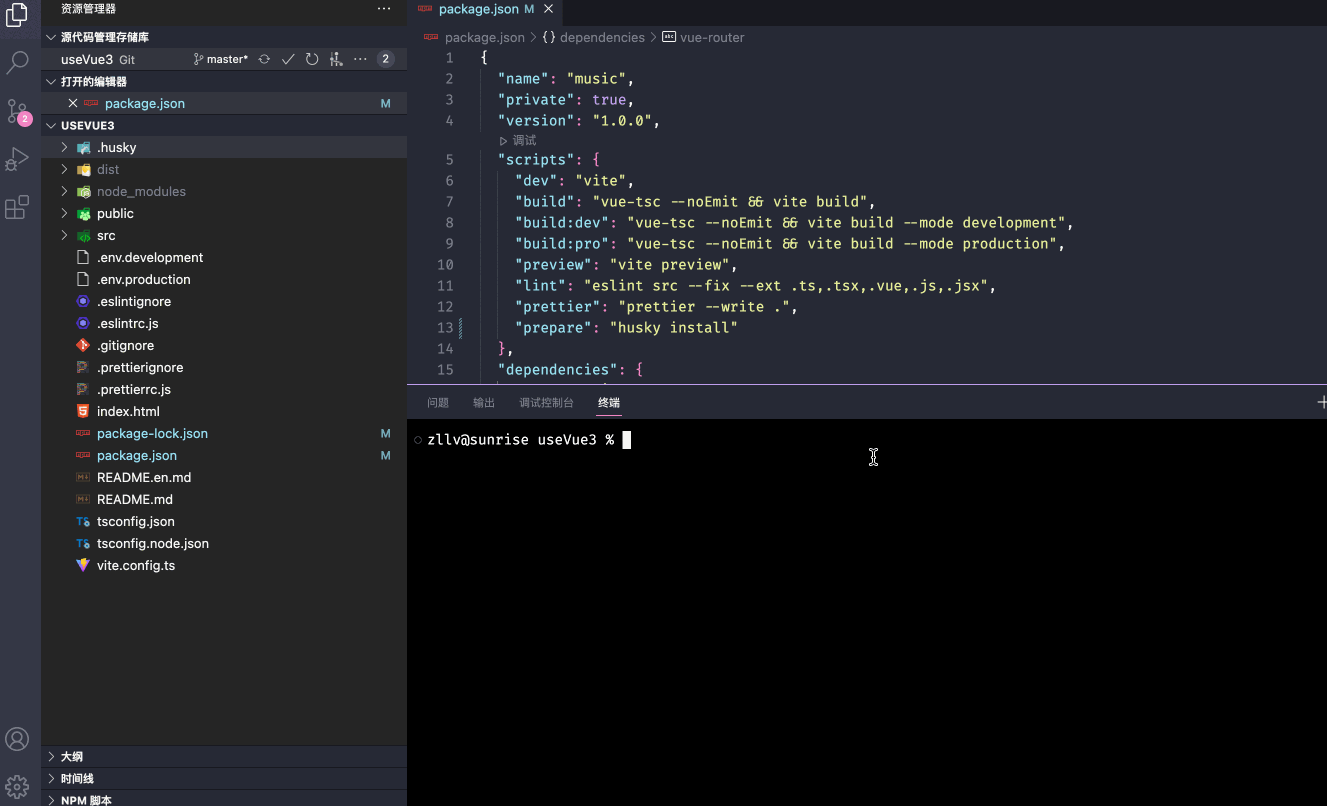The height and width of the screenshot is (806, 1327).
Task: Open the .prettierignore file
Action: click(224, 367)
